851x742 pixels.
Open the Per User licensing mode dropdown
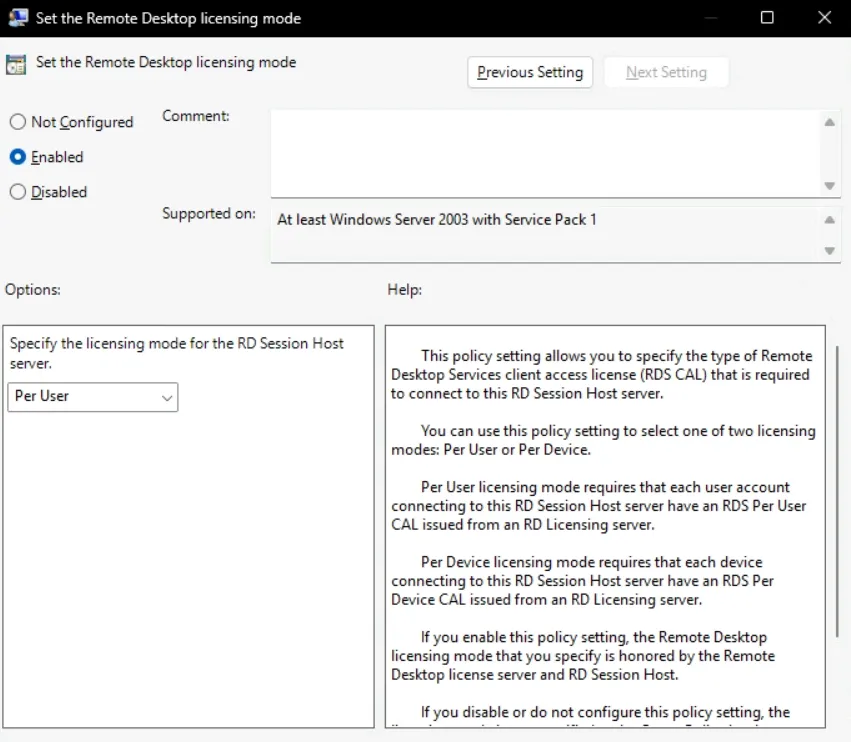pos(93,397)
